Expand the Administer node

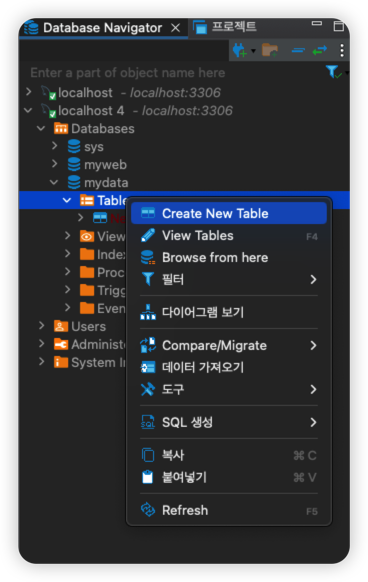42,344
